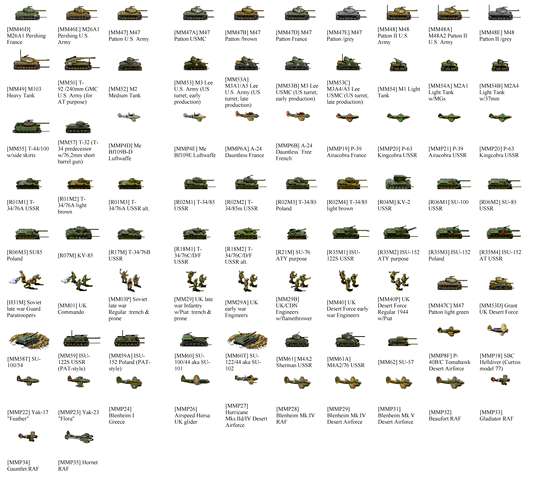535x480 pixels.
Task: Click the T-44/100 side skirts tank sprite
Action: pyautogui.click(x=31, y=126)
